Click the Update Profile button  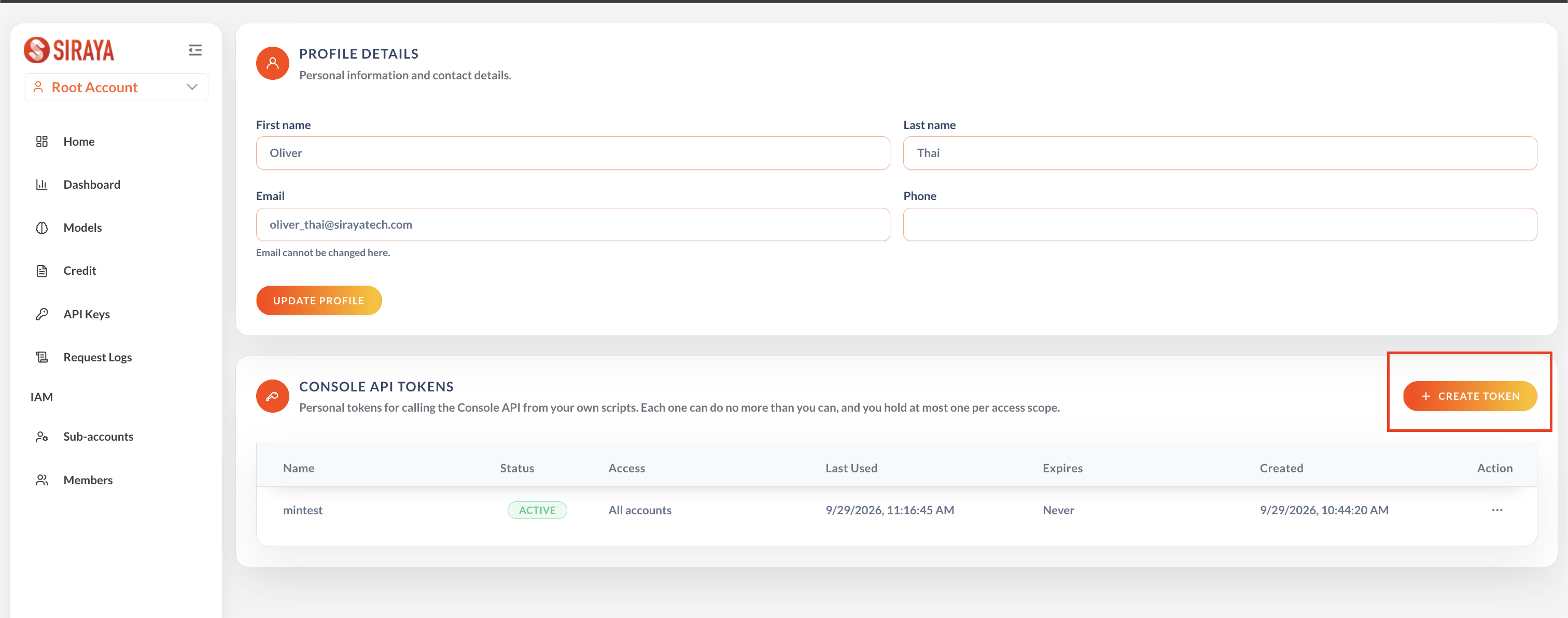(318, 301)
